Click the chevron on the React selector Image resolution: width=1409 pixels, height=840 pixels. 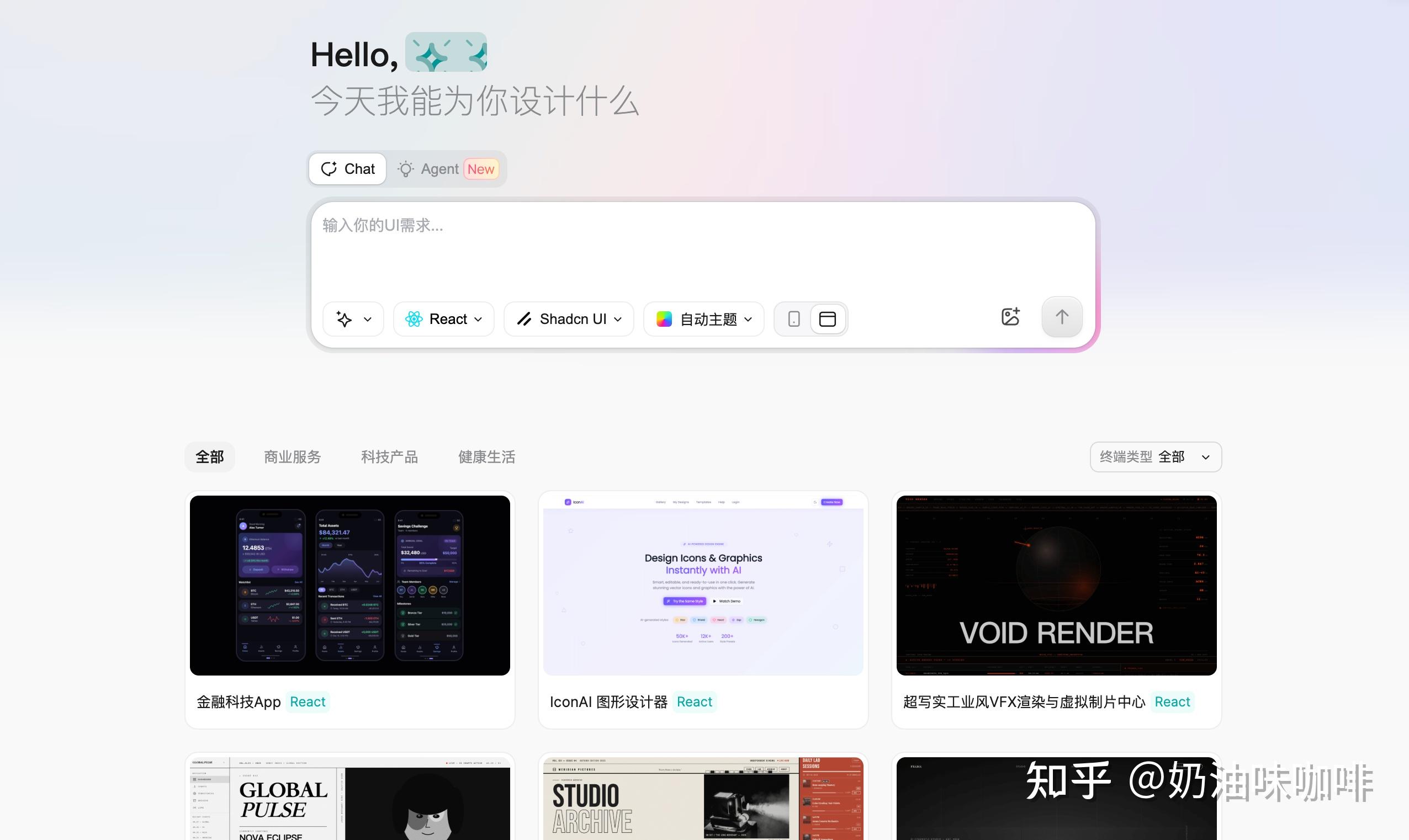[478, 319]
